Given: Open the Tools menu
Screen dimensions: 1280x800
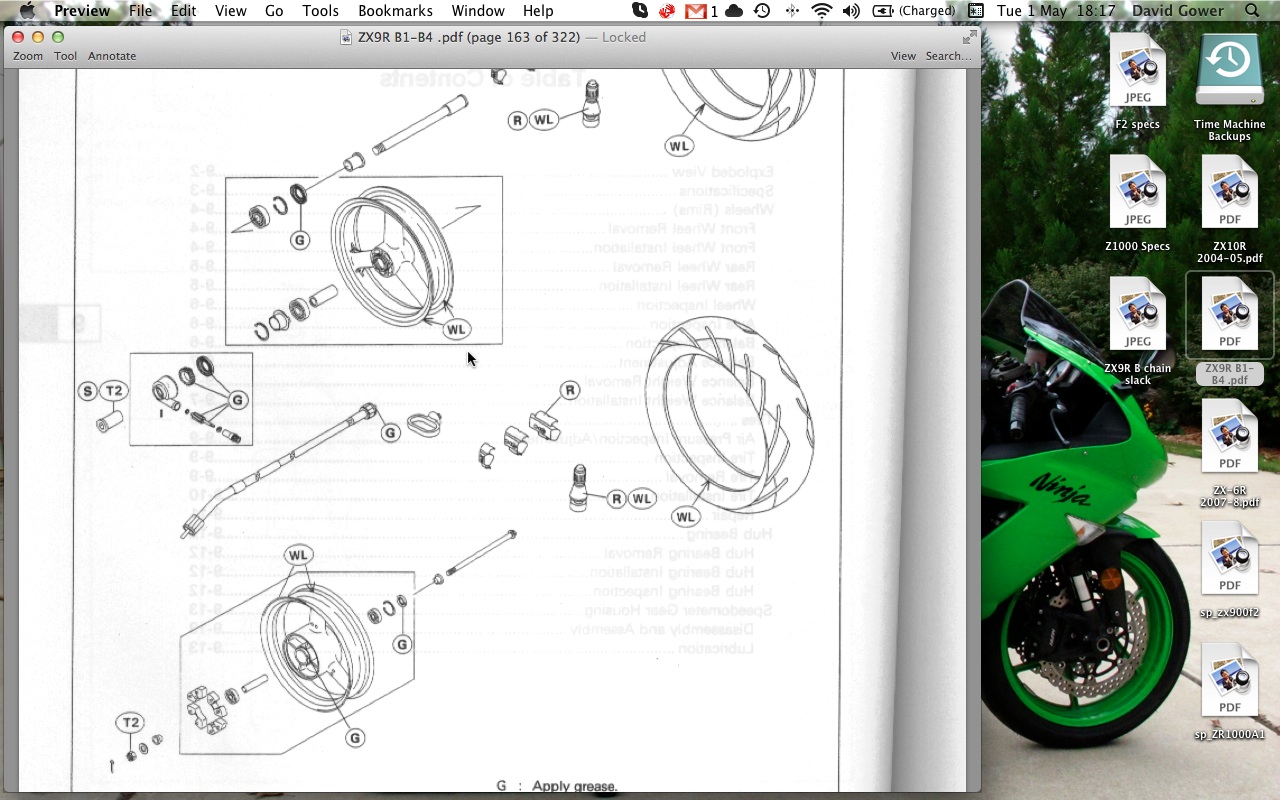Looking at the screenshot, I should (x=320, y=11).
